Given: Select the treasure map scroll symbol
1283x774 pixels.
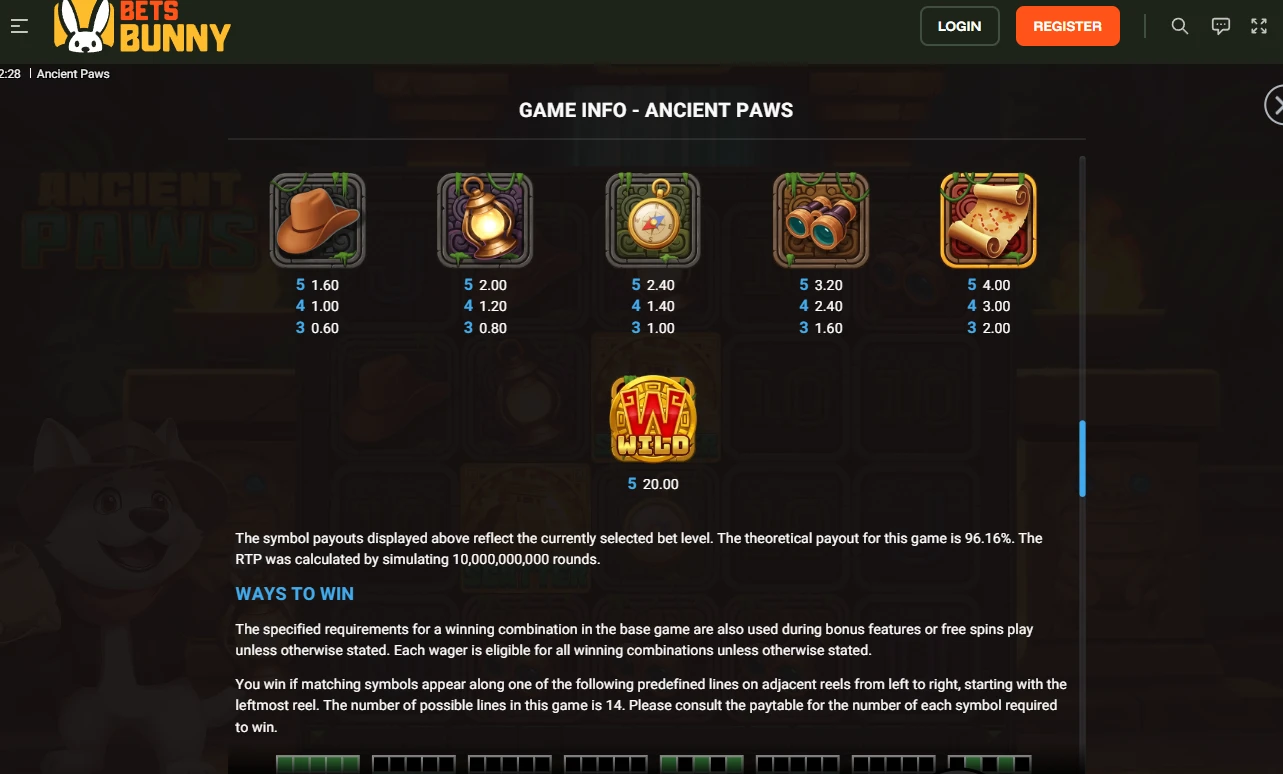Looking at the screenshot, I should 988,220.
